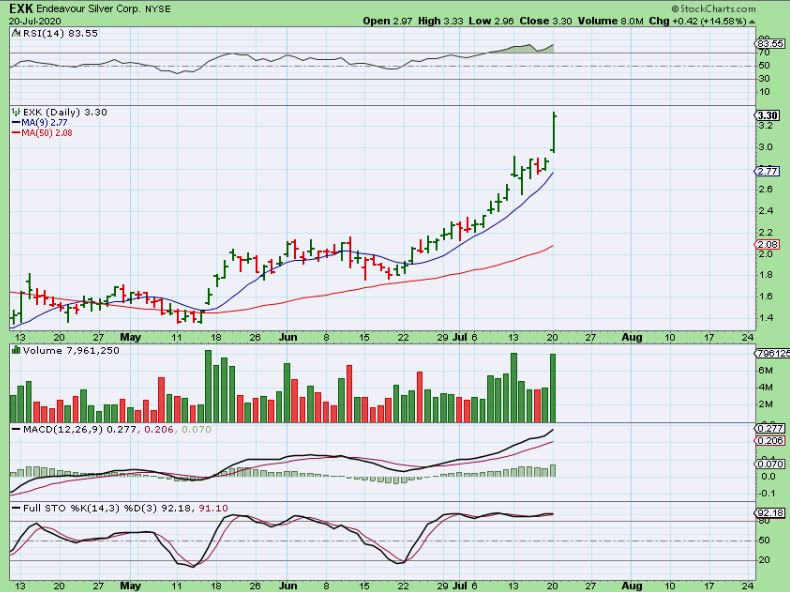Click the tall green July 20 price candle
Image resolution: width=790 pixels, height=592 pixels.
[x=554, y=132]
